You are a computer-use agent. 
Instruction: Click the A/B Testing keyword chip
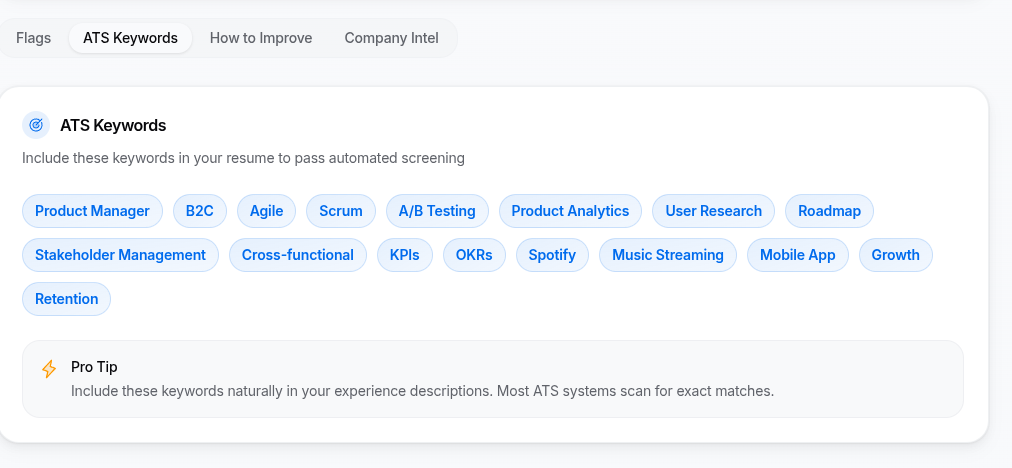(x=437, y=211)
